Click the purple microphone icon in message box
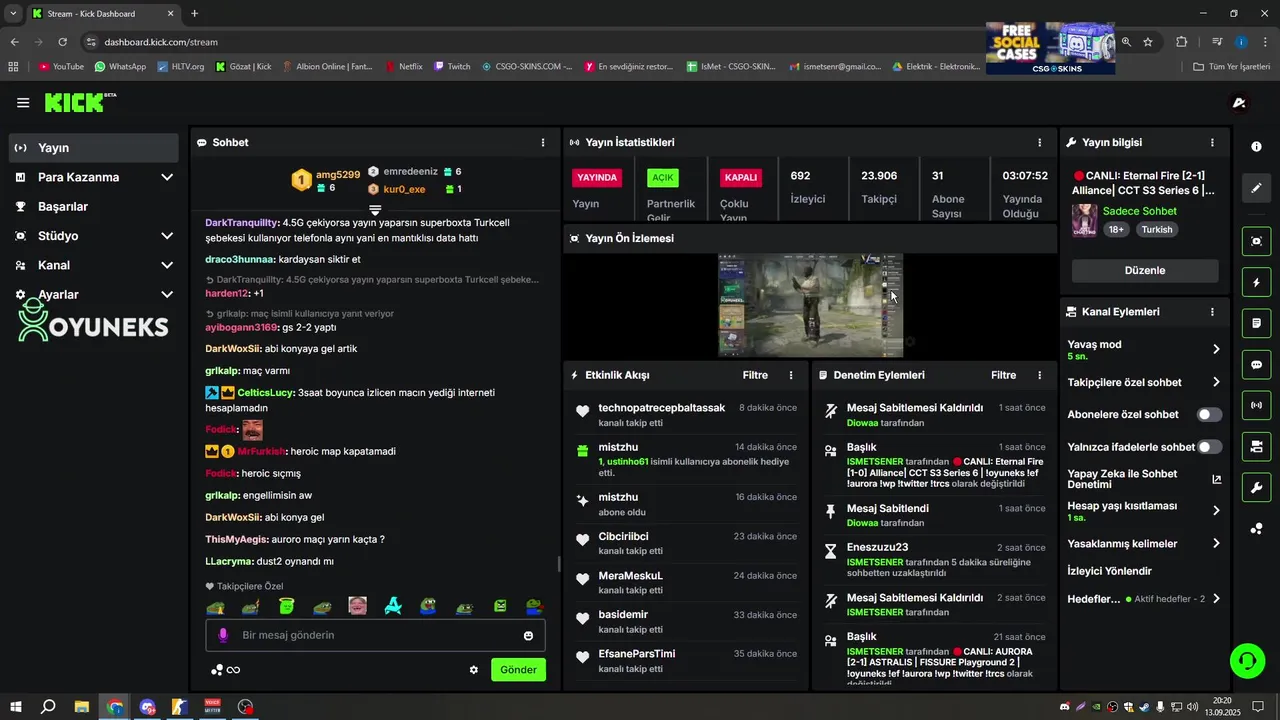The width and height of the screenshot is (1280, 720). [x=223, y=635]
